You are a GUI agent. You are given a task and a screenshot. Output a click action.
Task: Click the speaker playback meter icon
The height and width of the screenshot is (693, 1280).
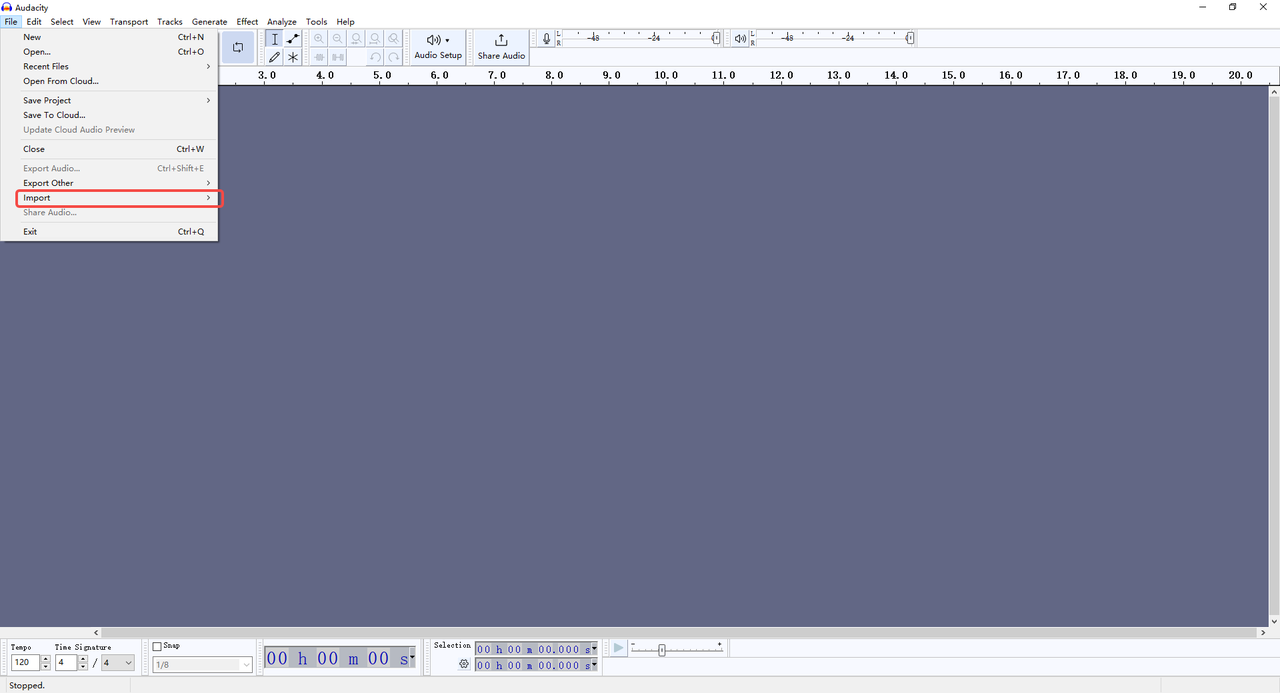[x=740, y=39]
